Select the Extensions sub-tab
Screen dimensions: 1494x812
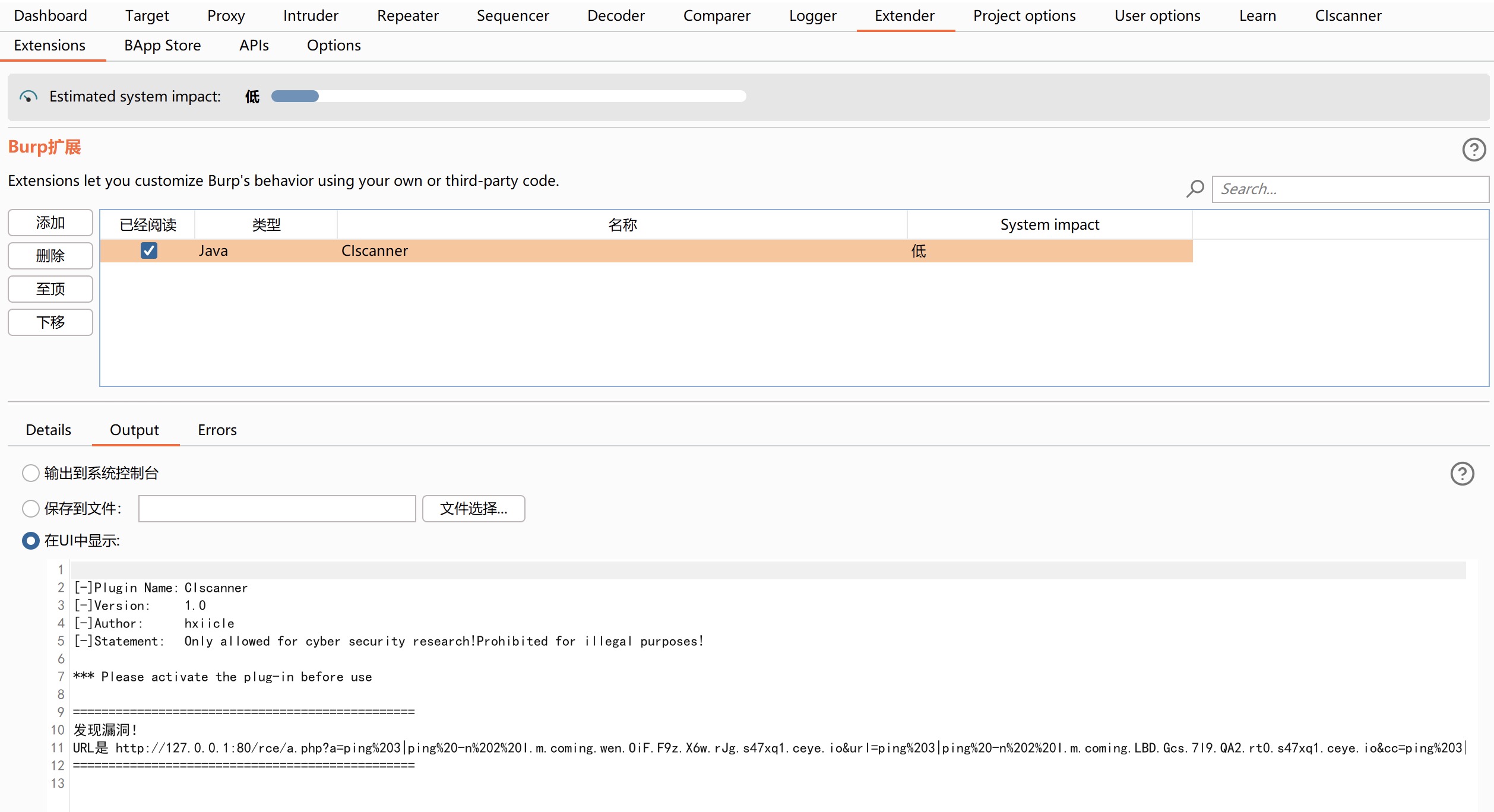(x=50, y=45)
